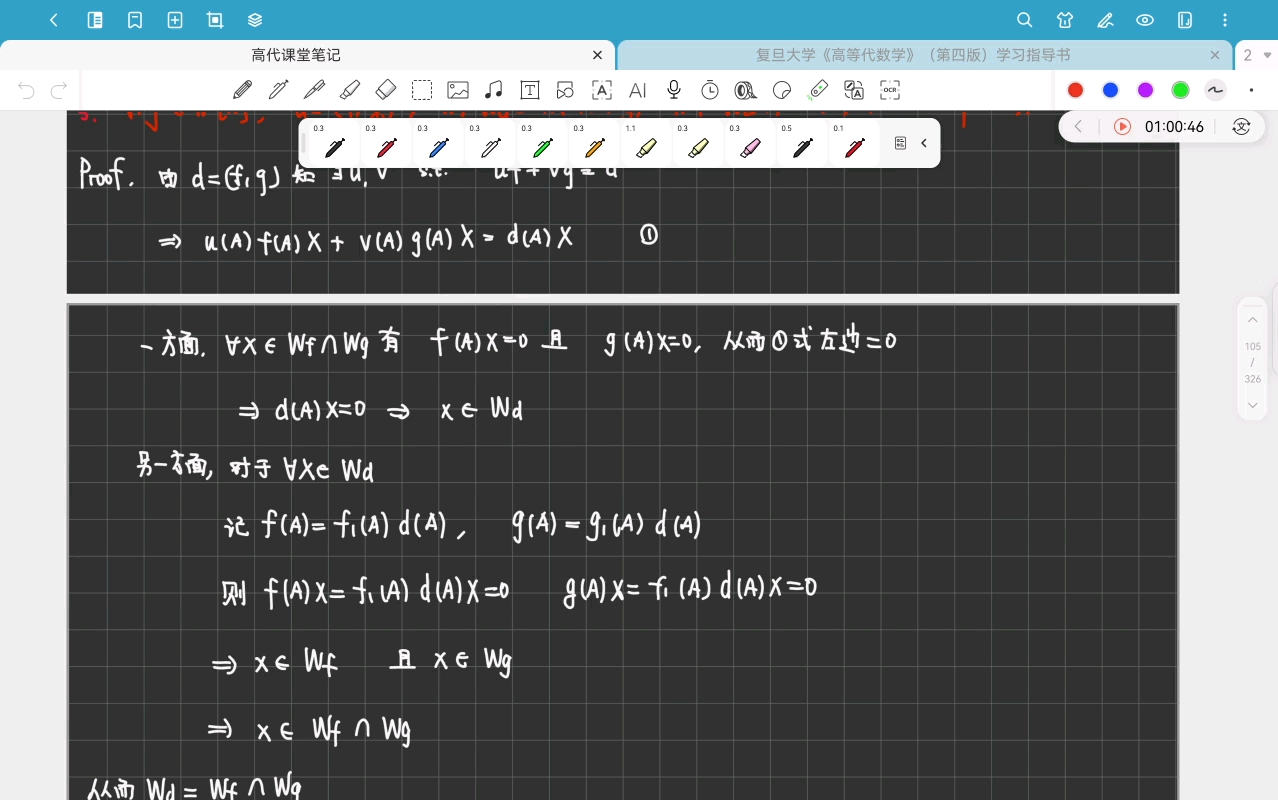Toggle the speech-to-text conversion icon
Screen dimensions: 1278x800
1241,127
